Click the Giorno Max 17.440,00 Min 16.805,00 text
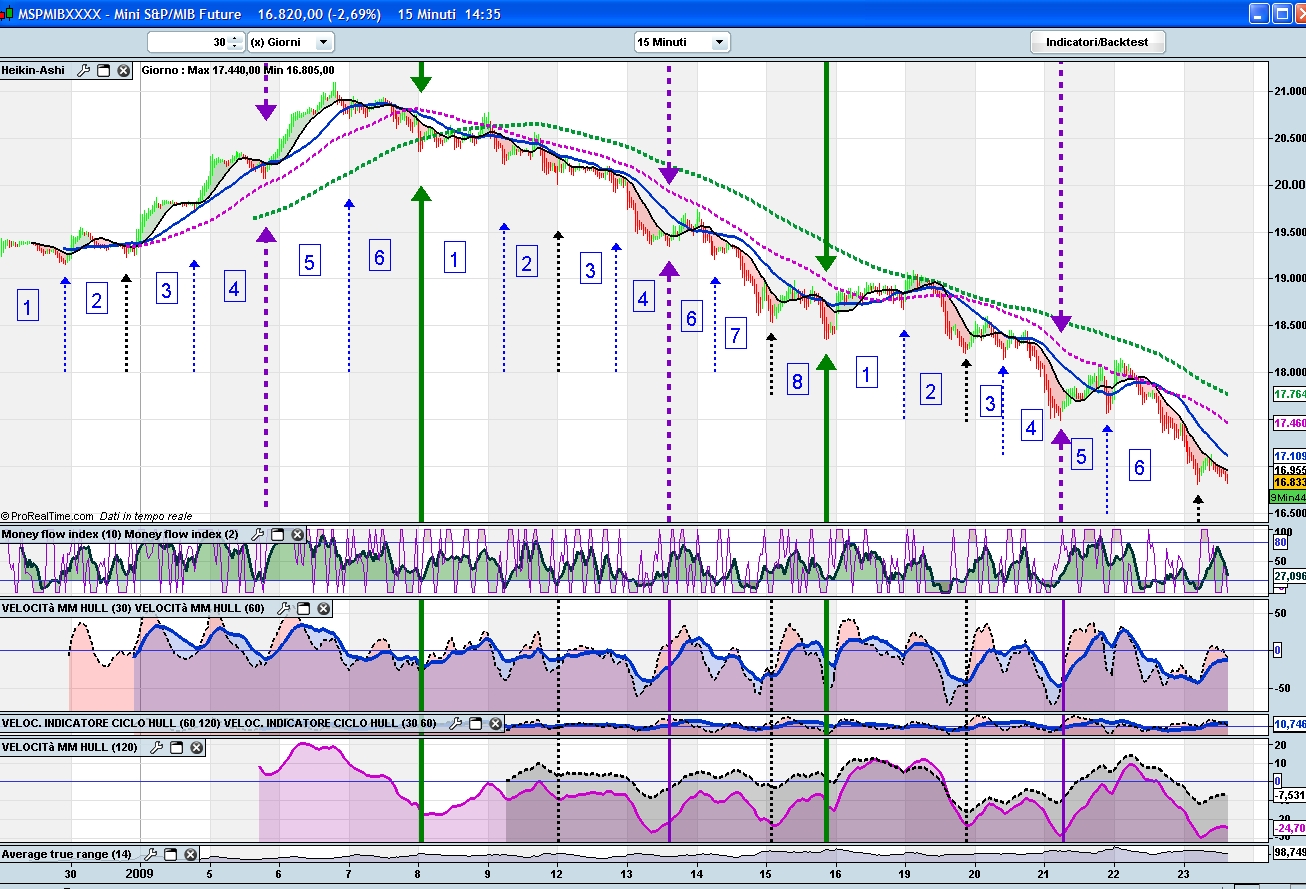1306x889 pixels. pyautogui.click(x=238, y=71)
